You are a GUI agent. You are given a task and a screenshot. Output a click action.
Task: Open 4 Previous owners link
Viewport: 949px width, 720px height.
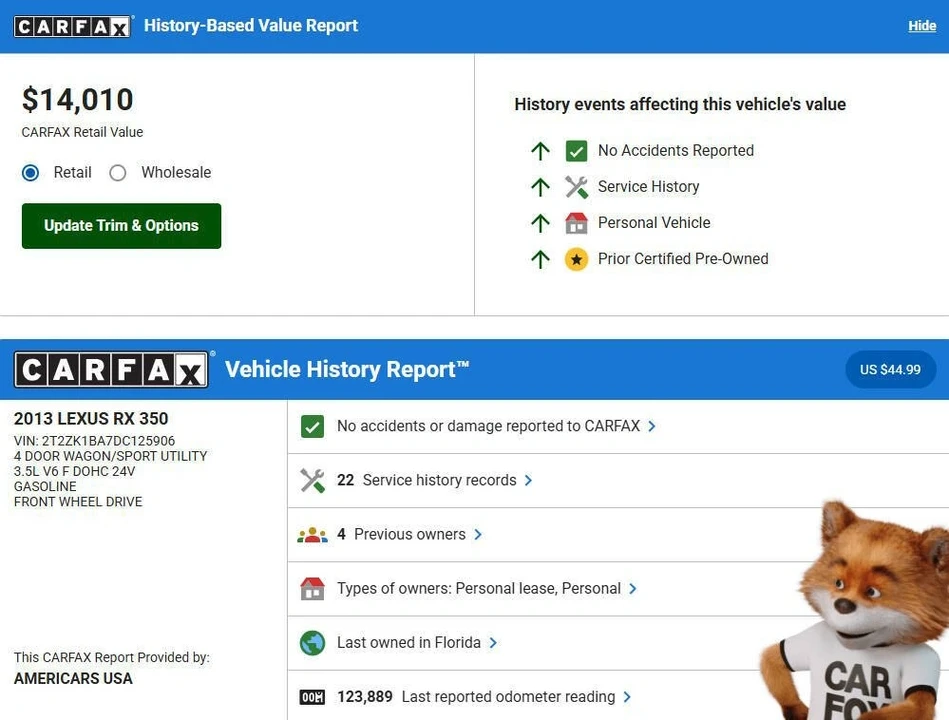coord(401,535)
